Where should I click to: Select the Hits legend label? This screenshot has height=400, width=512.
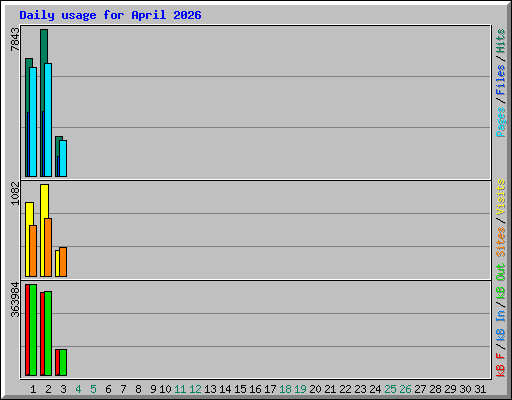[x=500, y=41]
